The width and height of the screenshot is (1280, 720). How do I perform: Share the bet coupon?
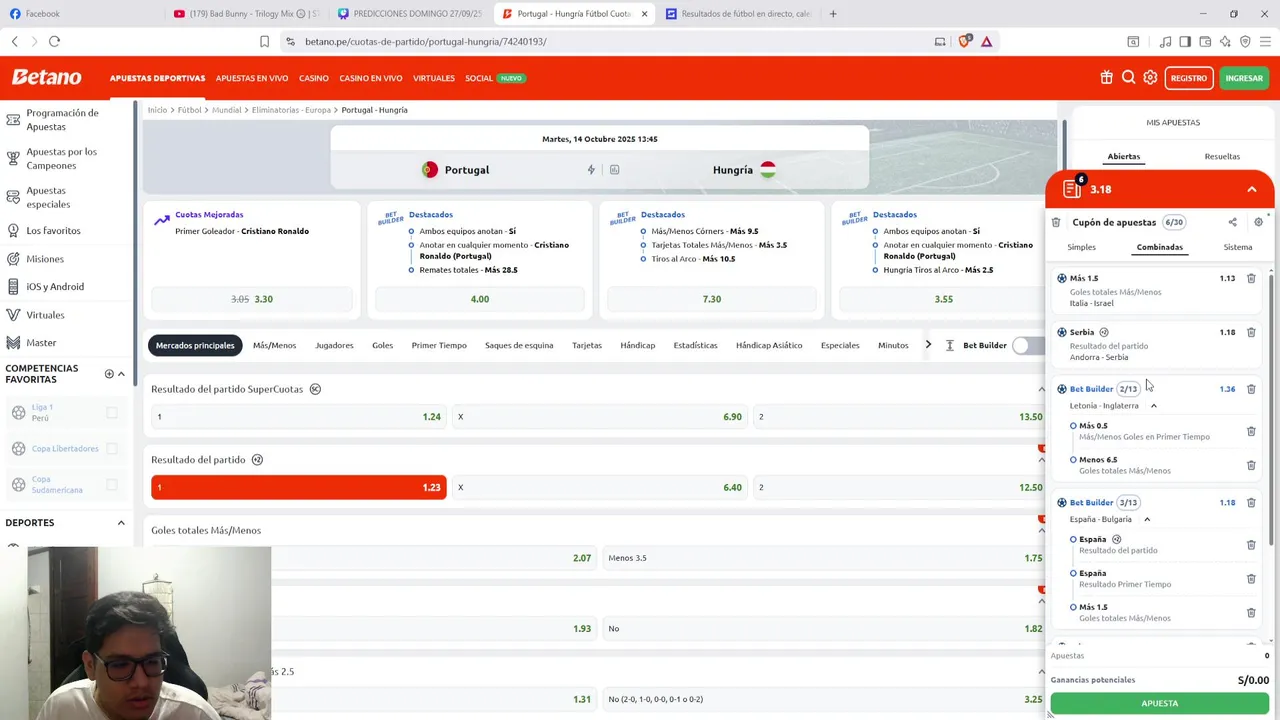[1232, 222]
